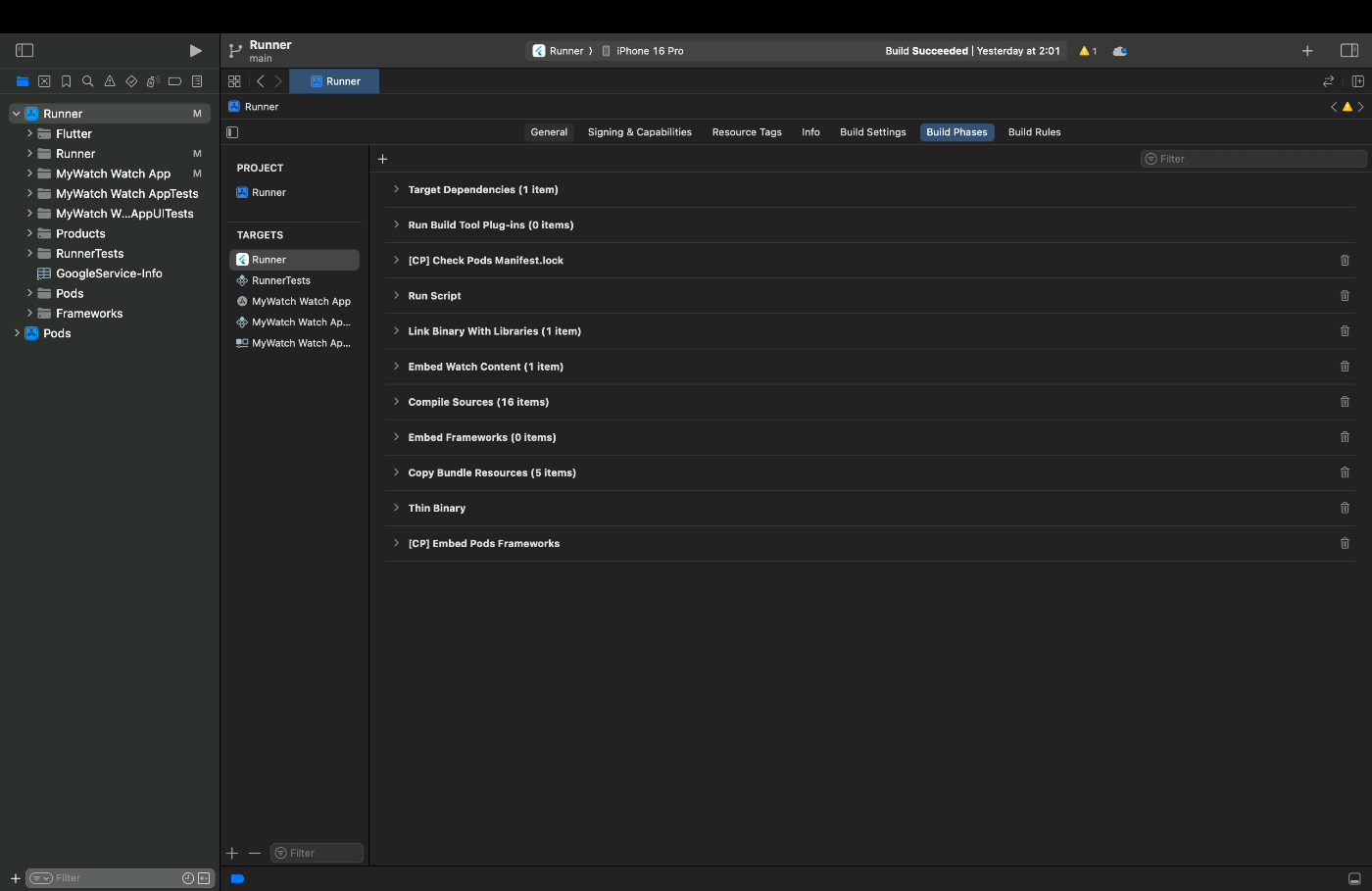Screen dimensions: 1372x891
Task: Open Signing & Capabilities tab
Action: 640,132
